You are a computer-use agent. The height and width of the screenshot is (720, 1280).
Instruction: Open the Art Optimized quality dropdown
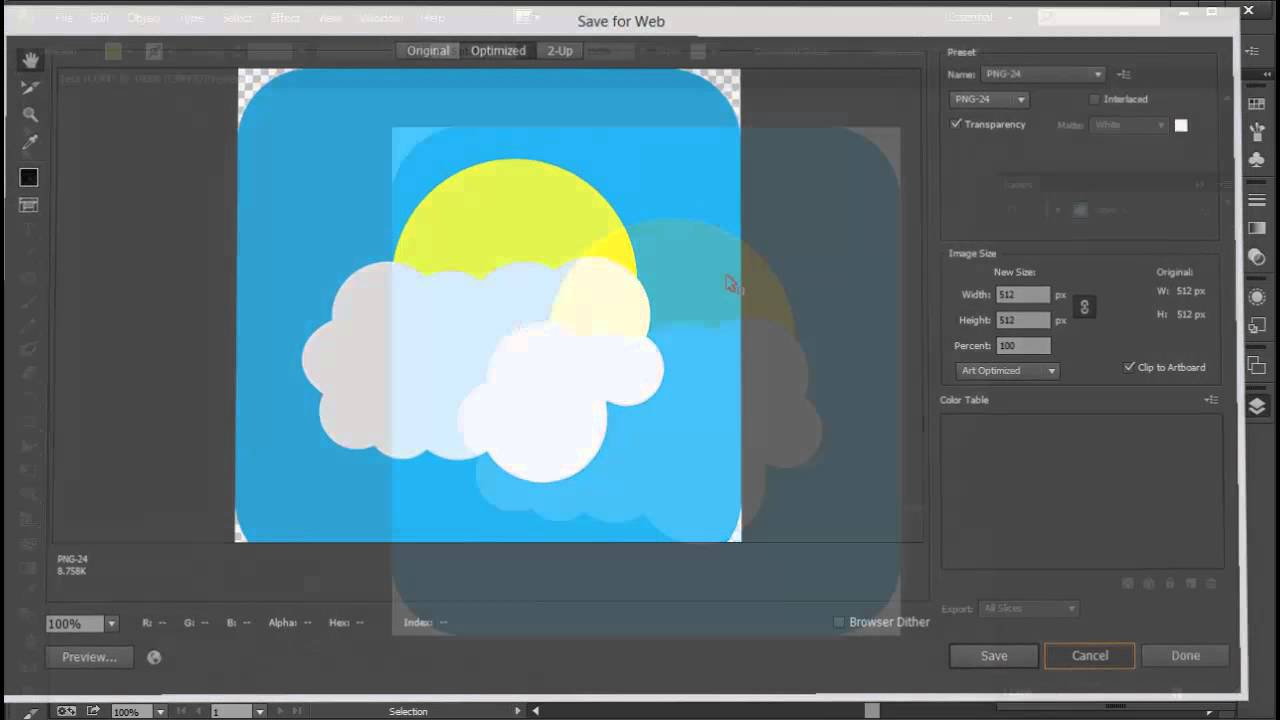point(1007,370)
